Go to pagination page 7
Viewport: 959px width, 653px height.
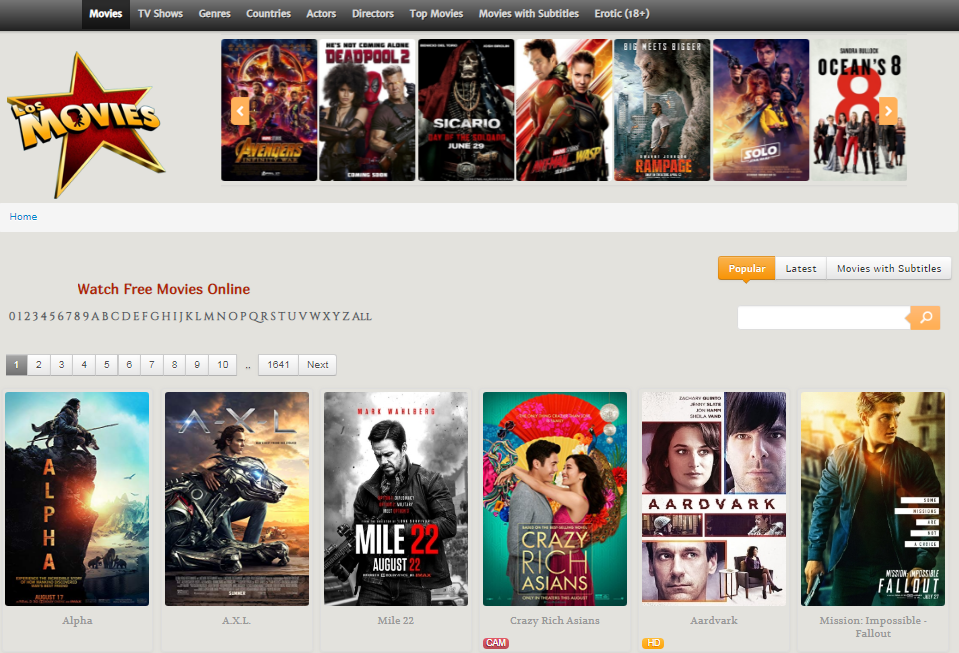point(152,365)
